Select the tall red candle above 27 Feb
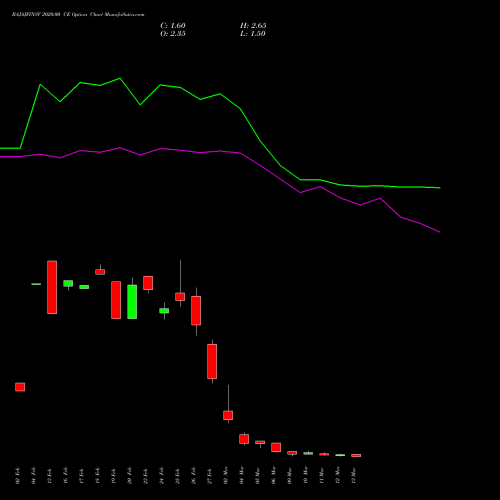The height and width of the screenshot is (500, 500). (212, 361)
